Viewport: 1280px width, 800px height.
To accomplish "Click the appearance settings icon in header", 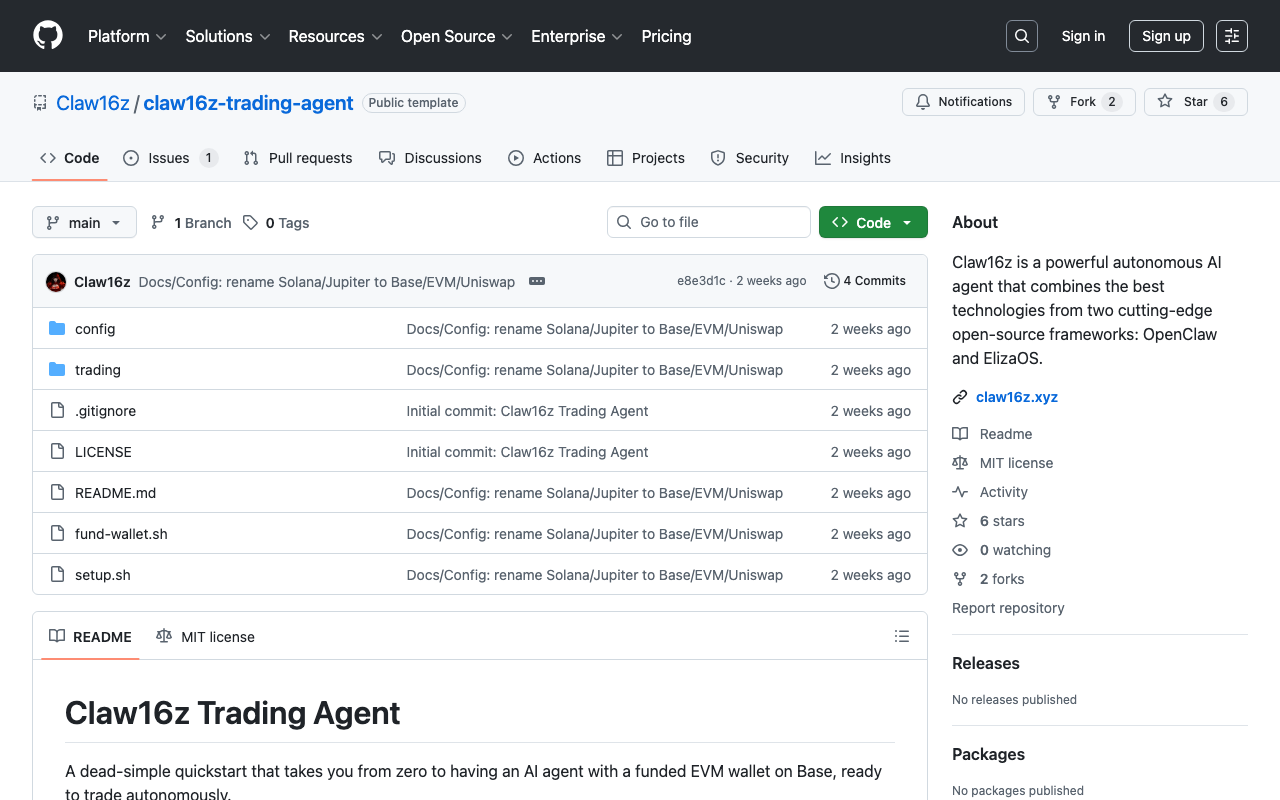I will point(1231,36).
